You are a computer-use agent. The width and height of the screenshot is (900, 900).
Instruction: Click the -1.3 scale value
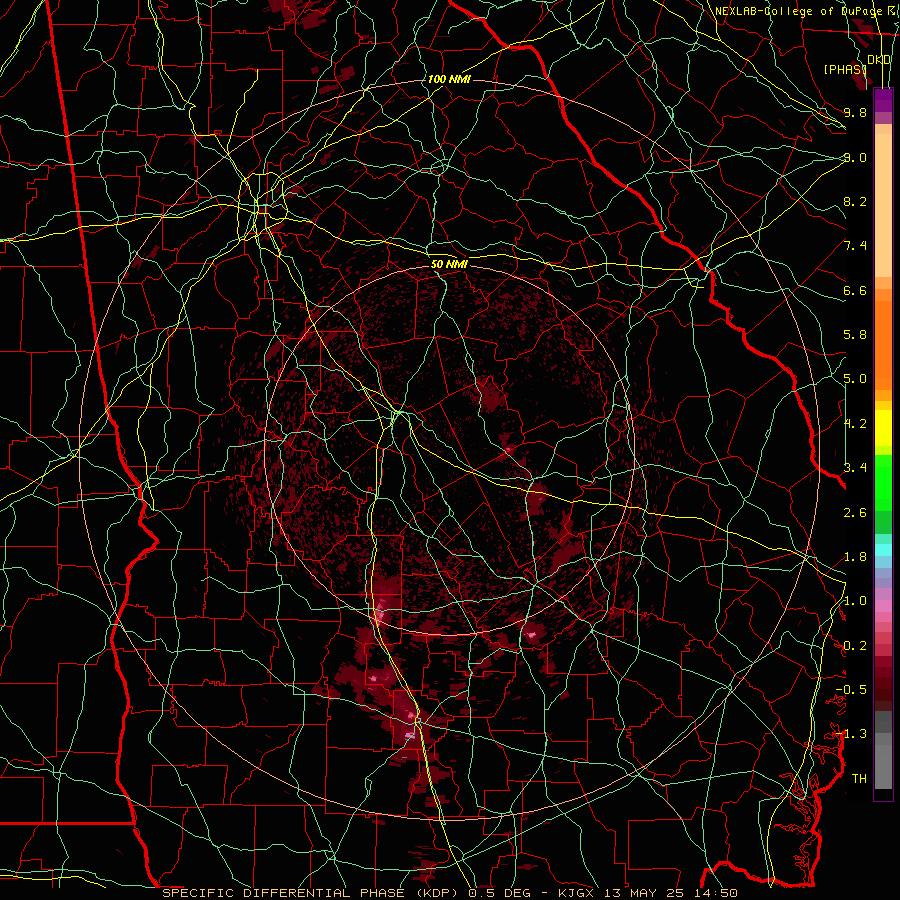tap(851, 734)
